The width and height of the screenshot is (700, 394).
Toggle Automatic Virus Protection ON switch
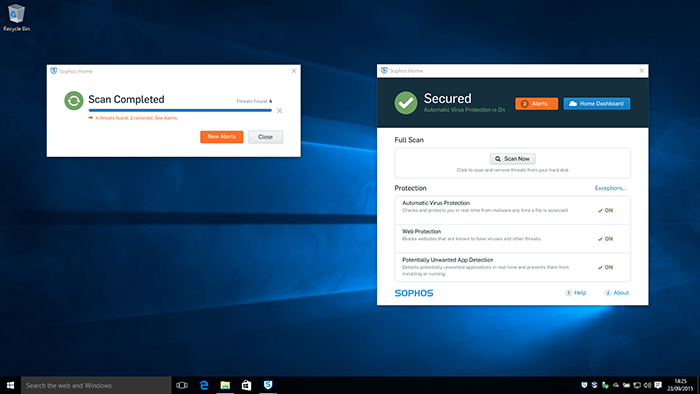coord(605,211)
